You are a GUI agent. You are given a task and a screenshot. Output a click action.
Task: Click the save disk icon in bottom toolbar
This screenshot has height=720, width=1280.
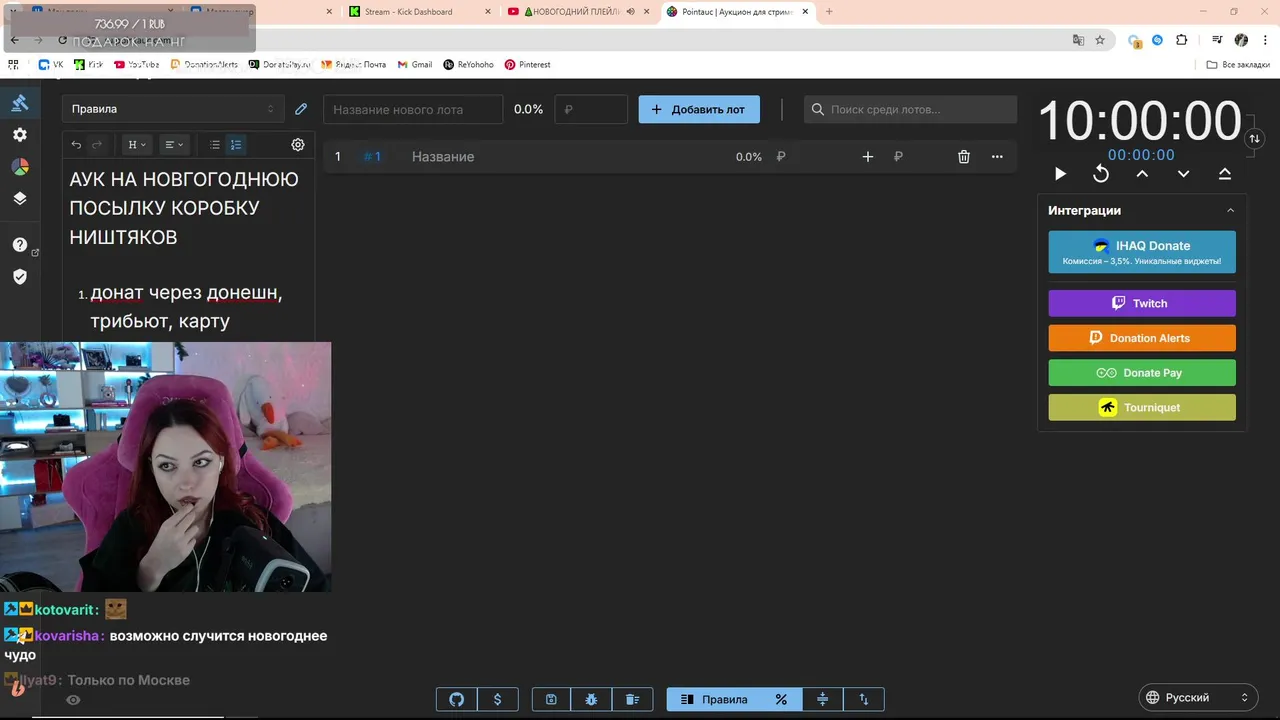[x=551, y=699]
